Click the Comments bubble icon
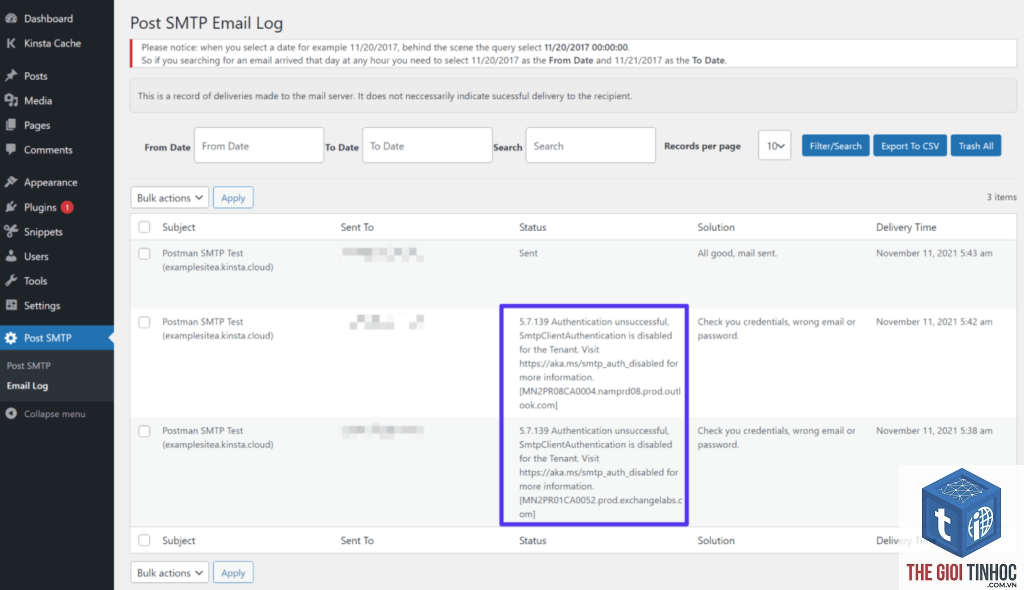 coord(11,150)
